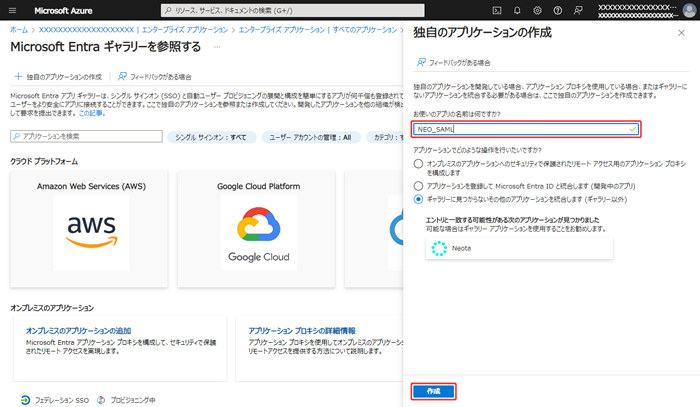
Task: Click the アプリケーションを検索 search box
Action: coord(87,137)
